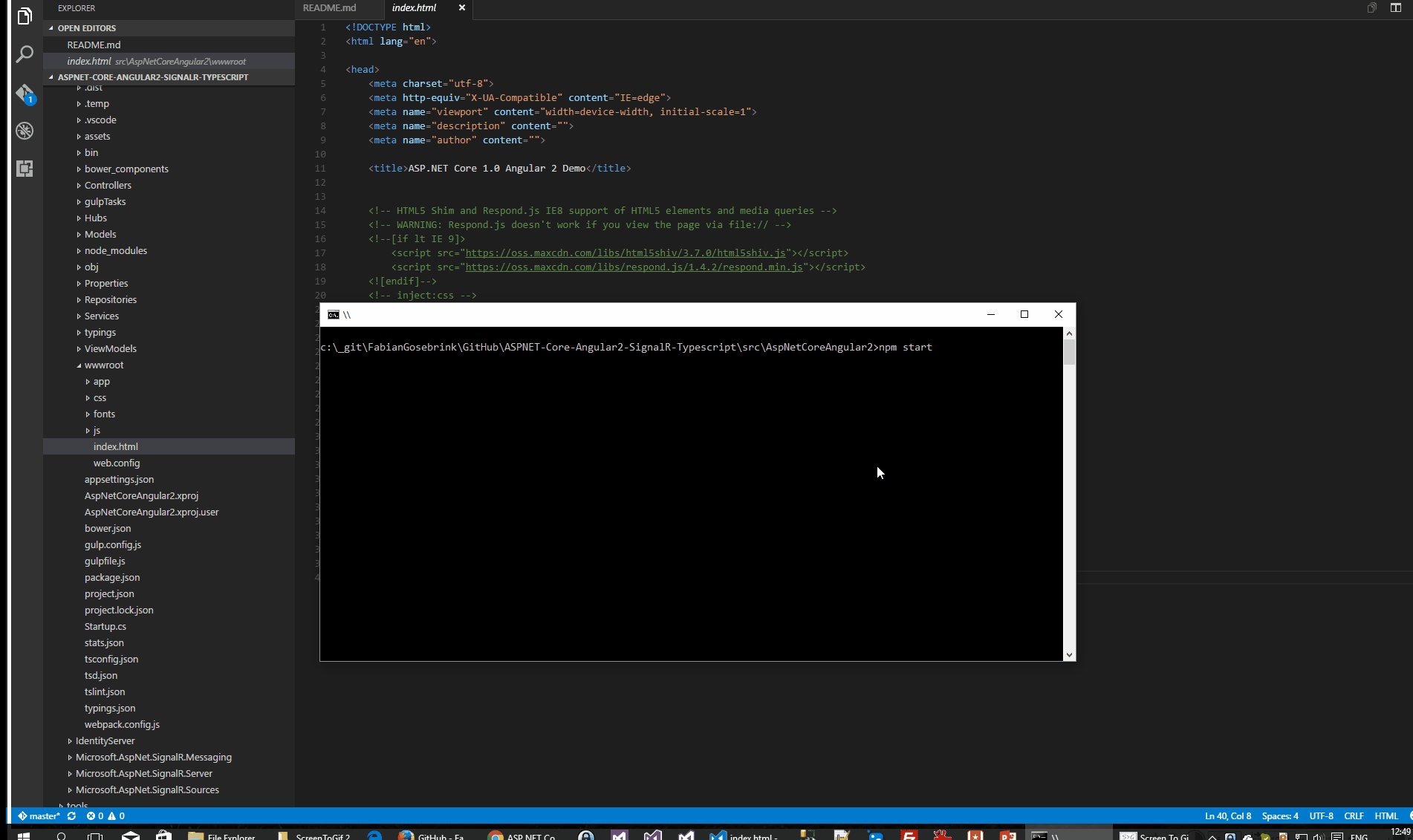
Task: Expand the Models folder
Action: (169, 234)
